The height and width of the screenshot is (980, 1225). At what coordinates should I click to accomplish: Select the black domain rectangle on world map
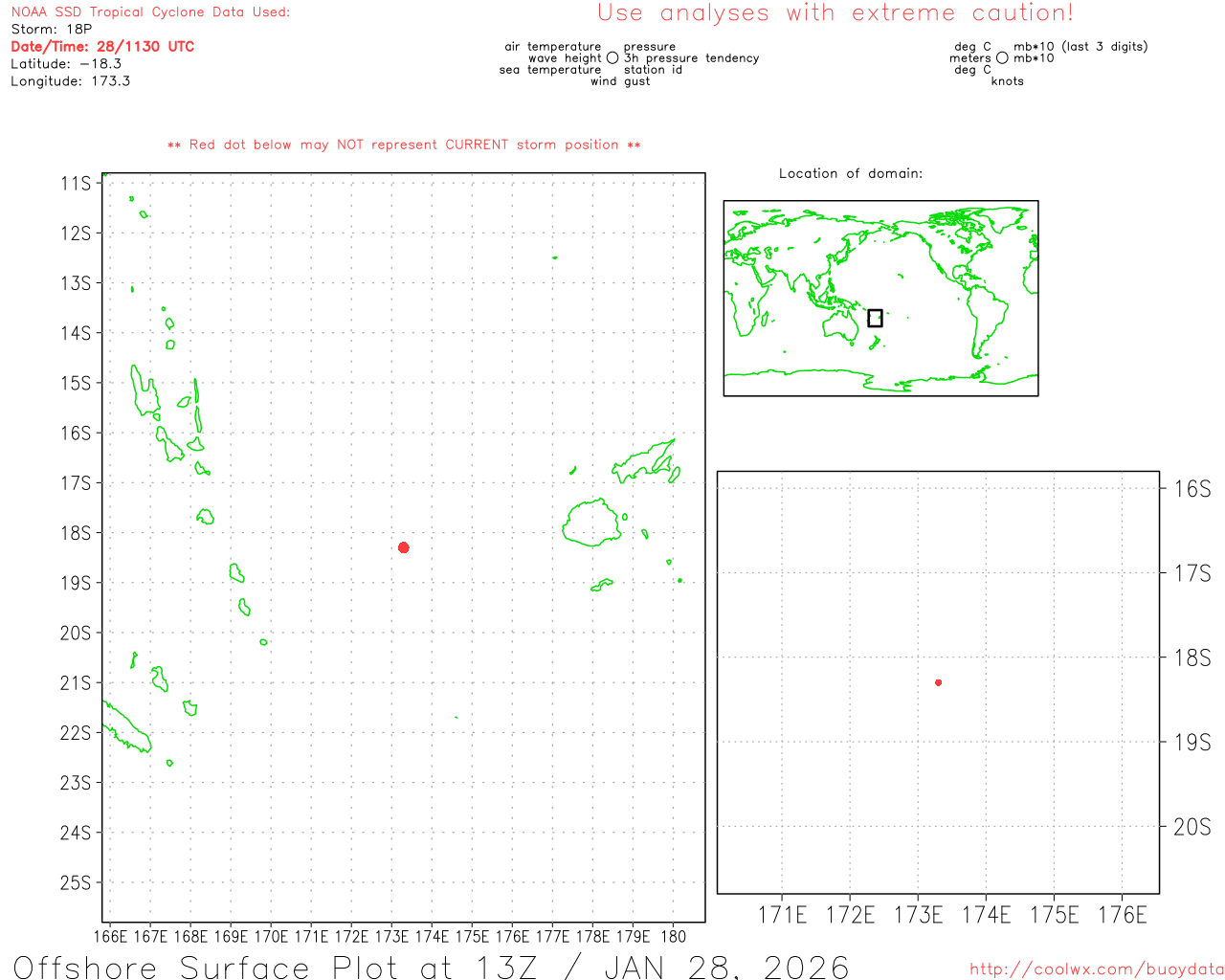pyautogui.click(x=875, y=318)
